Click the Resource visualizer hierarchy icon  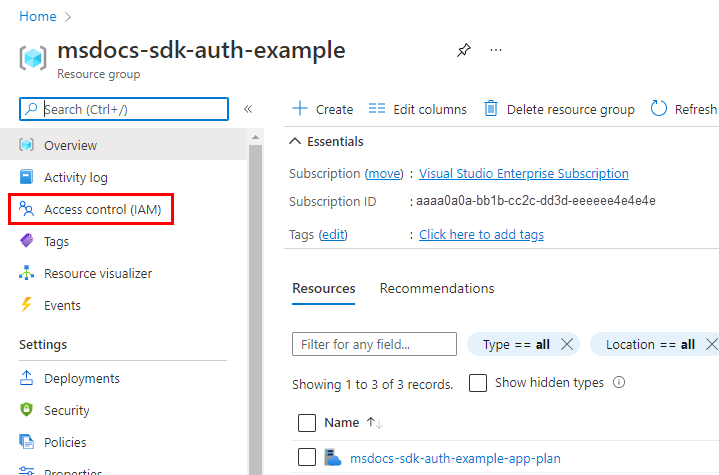point(27,273)
